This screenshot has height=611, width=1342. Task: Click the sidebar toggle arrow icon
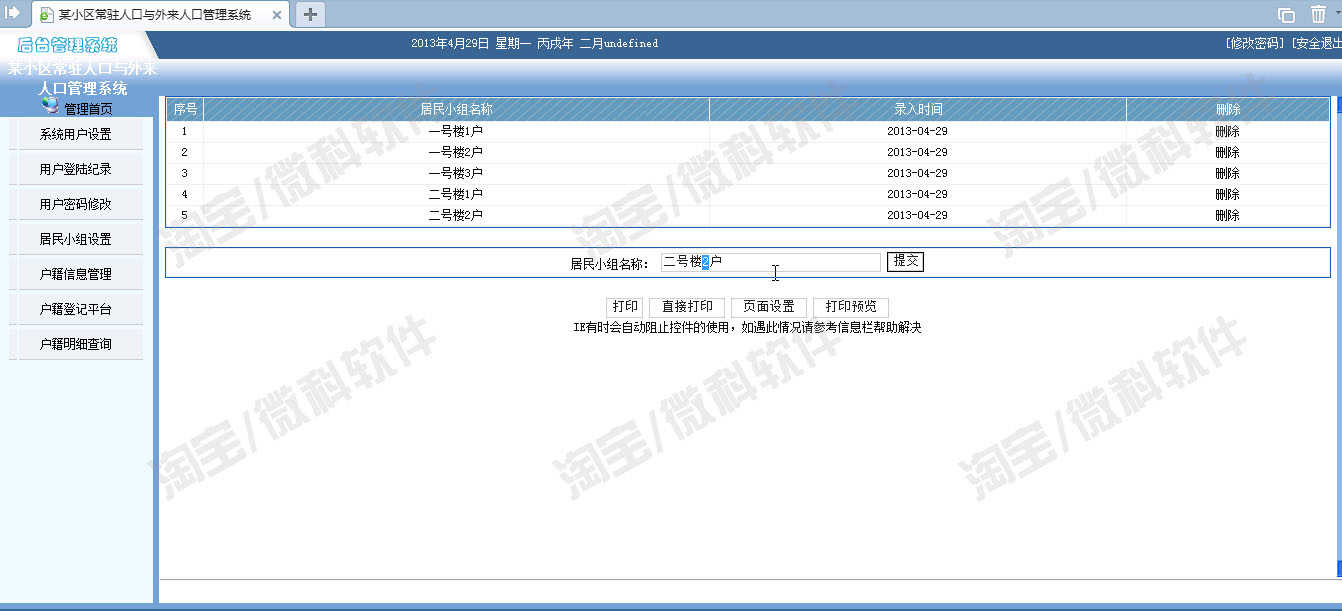click(13, 12)
